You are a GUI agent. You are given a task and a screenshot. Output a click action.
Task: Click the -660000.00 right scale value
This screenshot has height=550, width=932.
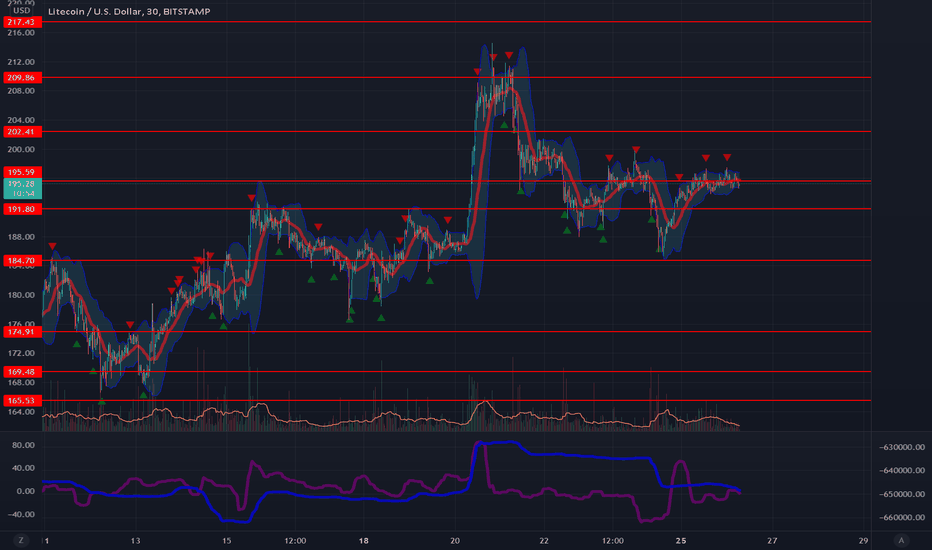pyautogui.click(x=902, y=517)
